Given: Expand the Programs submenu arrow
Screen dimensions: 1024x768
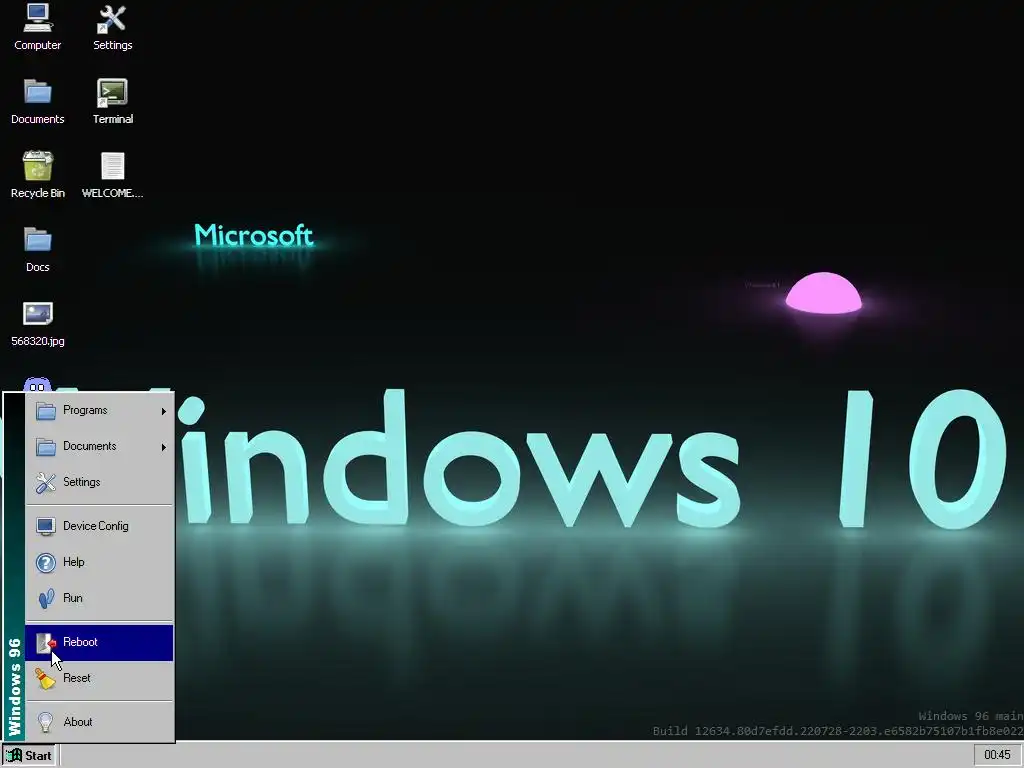Looking at the screenshot, I should (163, 411).
